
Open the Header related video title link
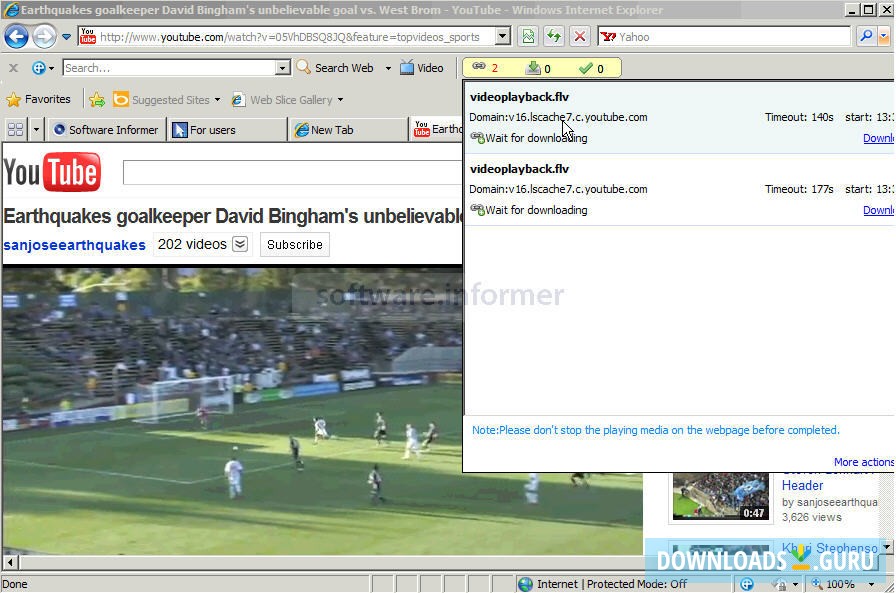click(x=802, y=486)
